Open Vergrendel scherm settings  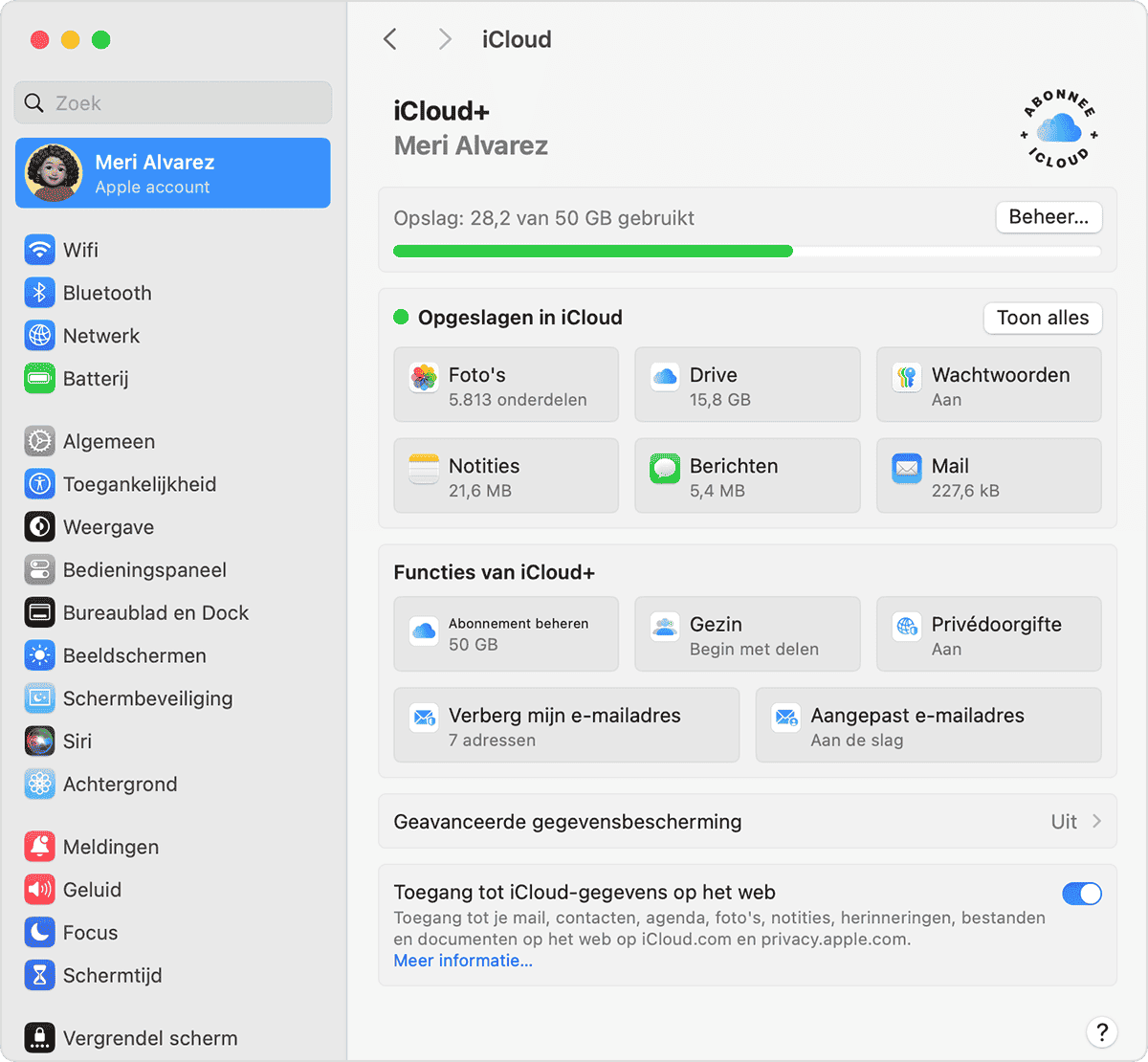(x=131, y=1038)
